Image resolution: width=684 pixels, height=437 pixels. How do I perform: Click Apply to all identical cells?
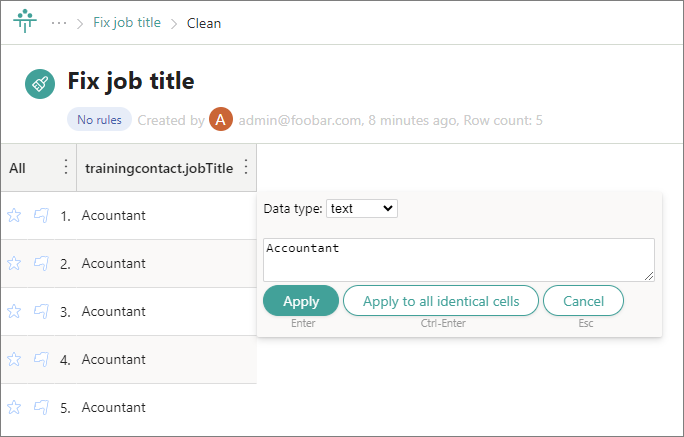click(441, 301)
